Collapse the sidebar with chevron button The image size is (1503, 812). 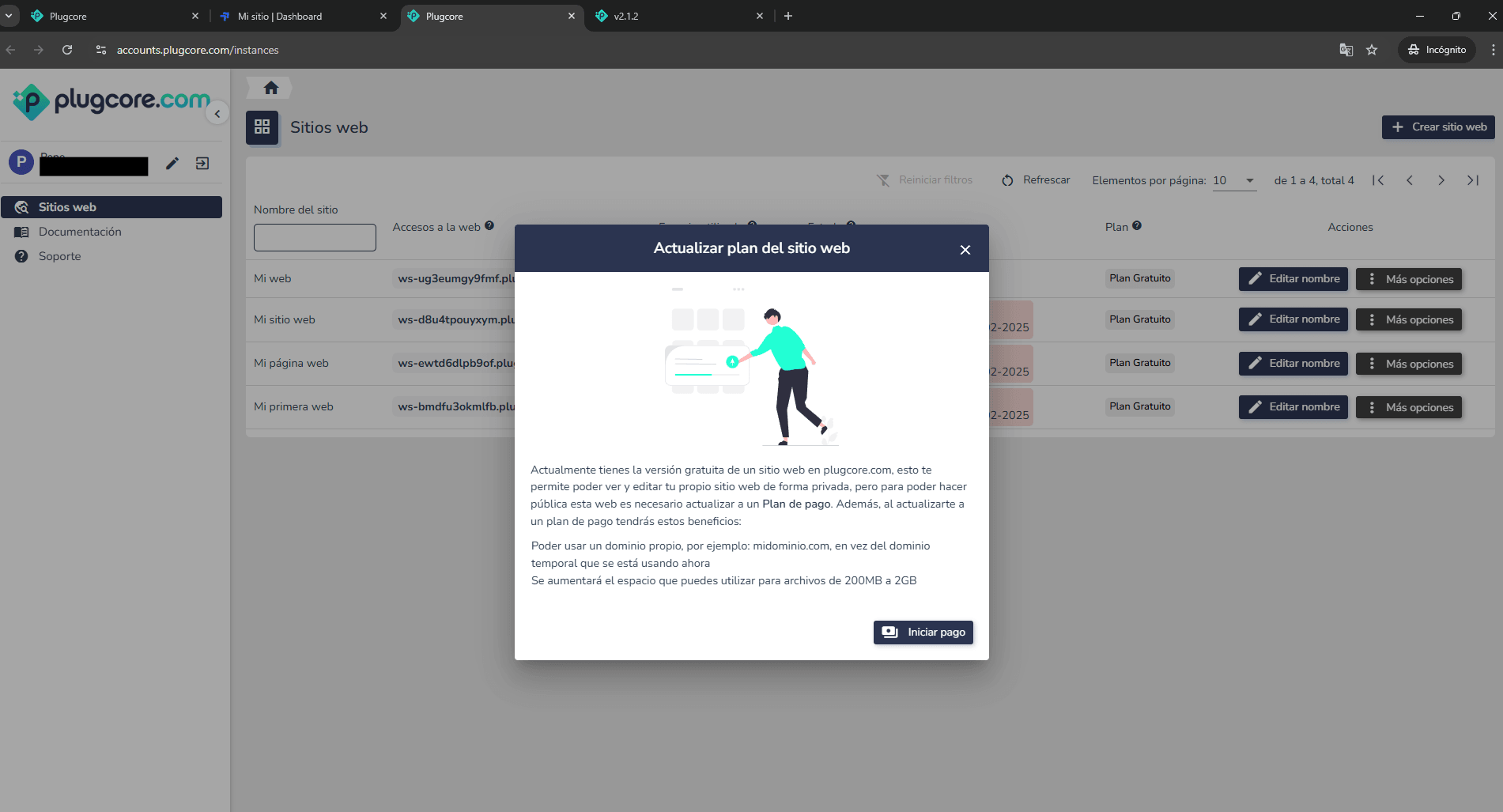click(x=217, y=114)
